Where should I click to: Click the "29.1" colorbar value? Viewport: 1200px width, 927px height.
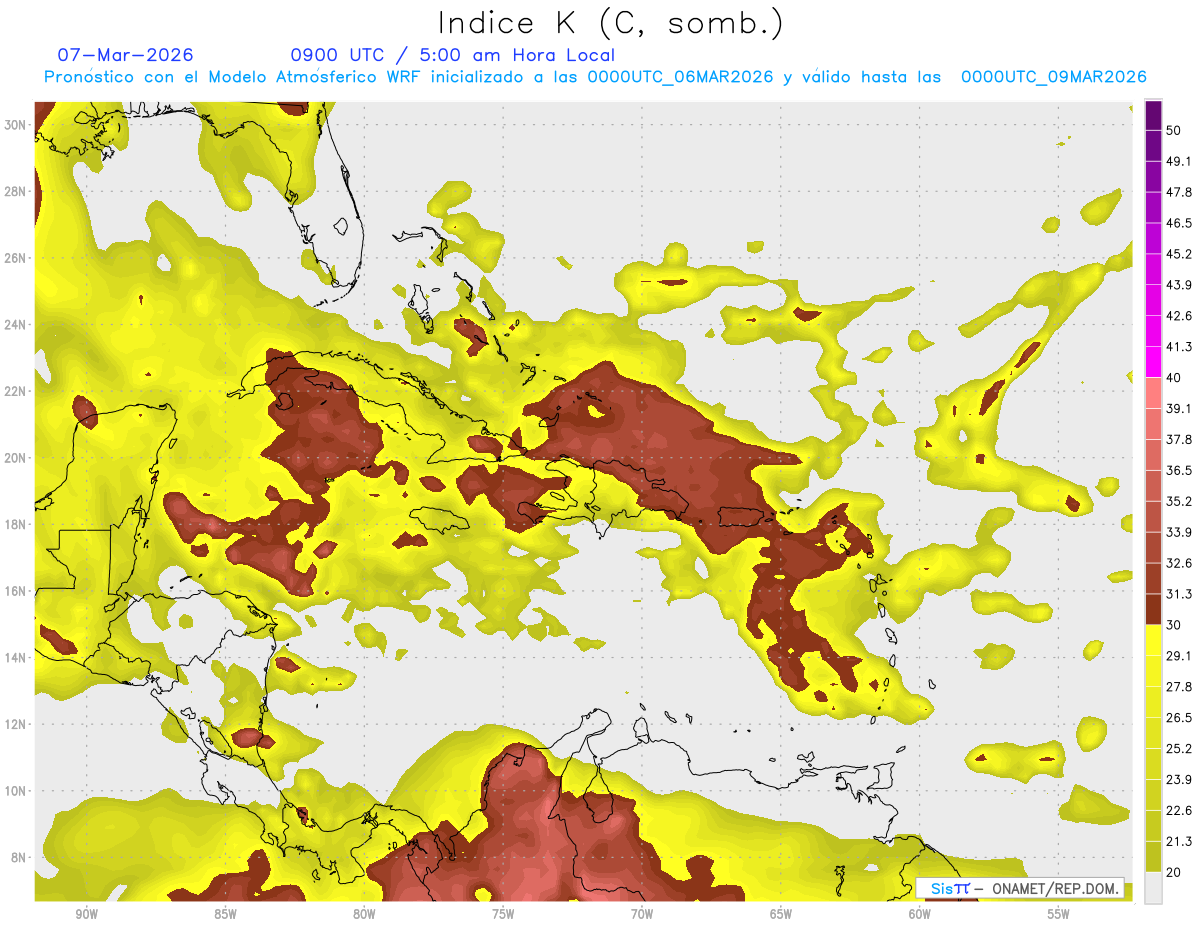coord(1179,655)
